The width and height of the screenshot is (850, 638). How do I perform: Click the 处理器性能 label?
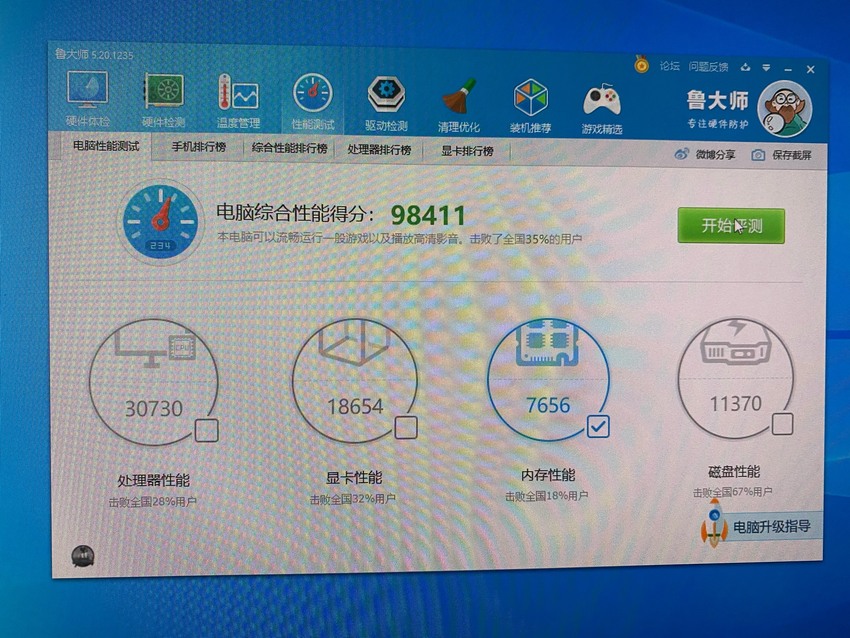pos(153,480)
